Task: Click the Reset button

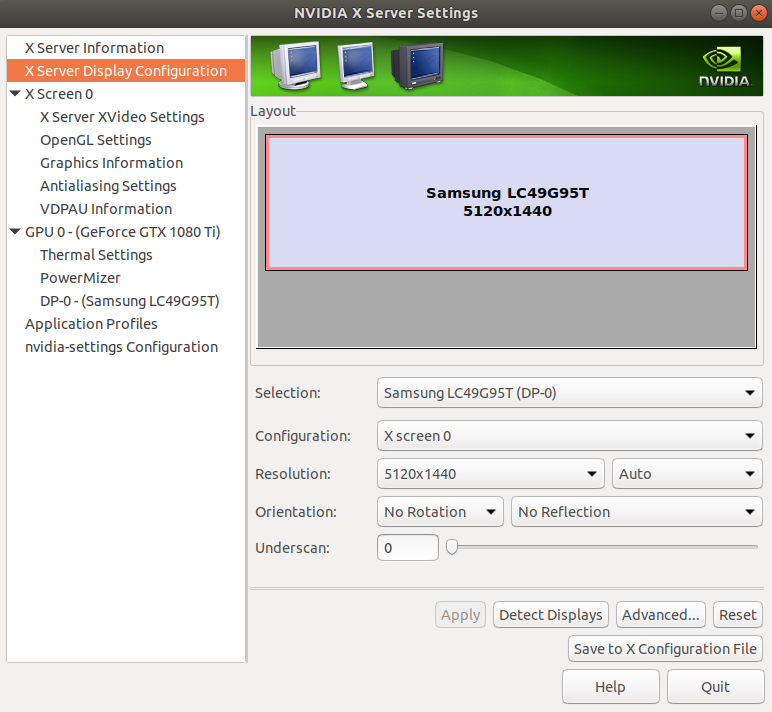Action: click(738, 615)
